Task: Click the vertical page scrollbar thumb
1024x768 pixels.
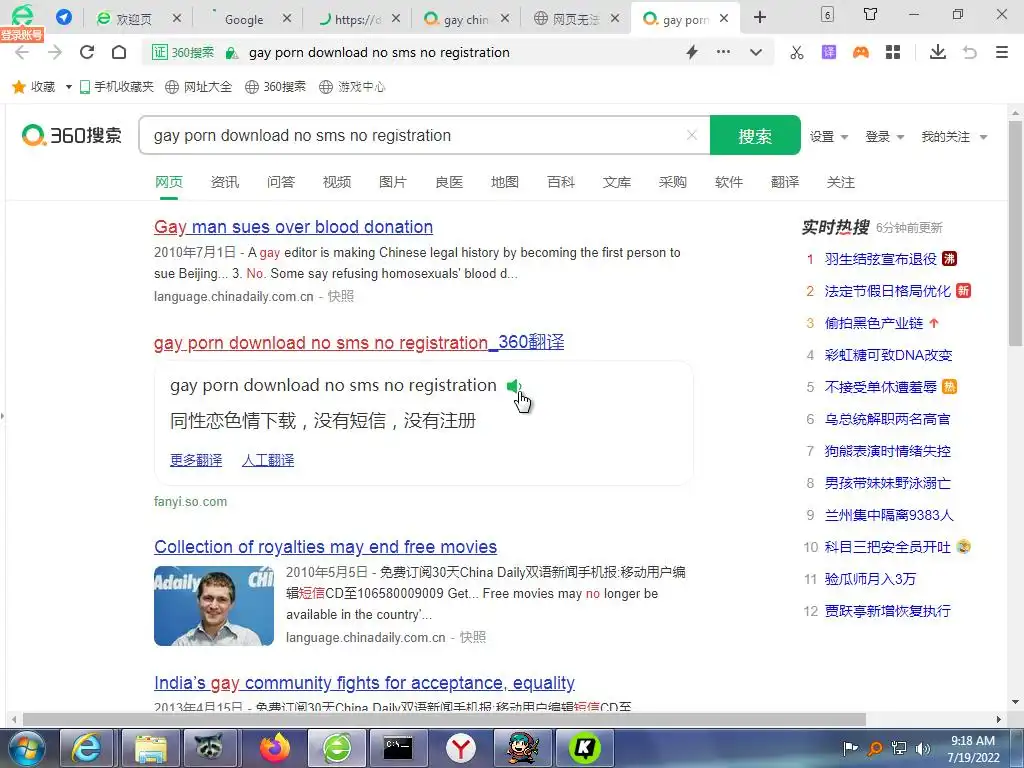Action: coord(1016,232)
